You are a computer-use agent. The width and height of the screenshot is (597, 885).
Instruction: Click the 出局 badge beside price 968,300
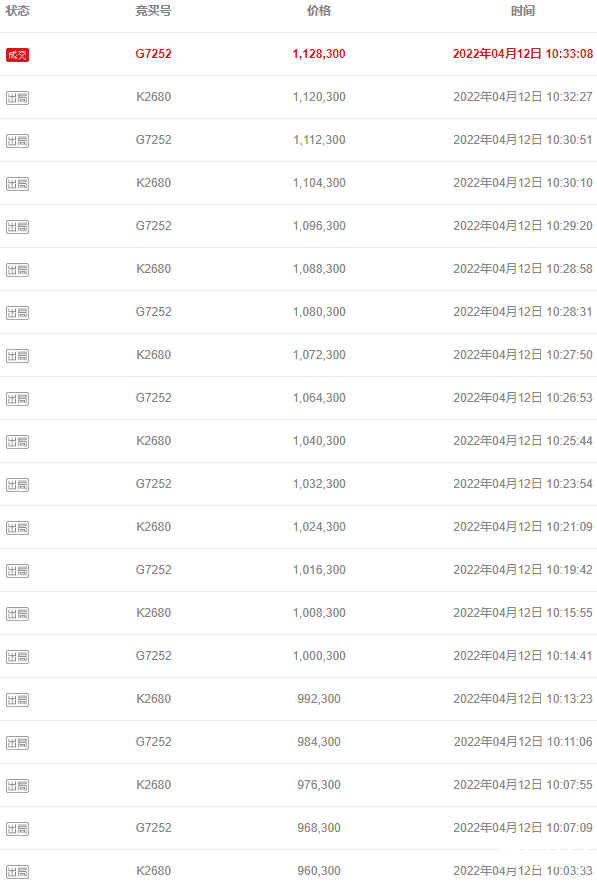click(x=17, y=829)
